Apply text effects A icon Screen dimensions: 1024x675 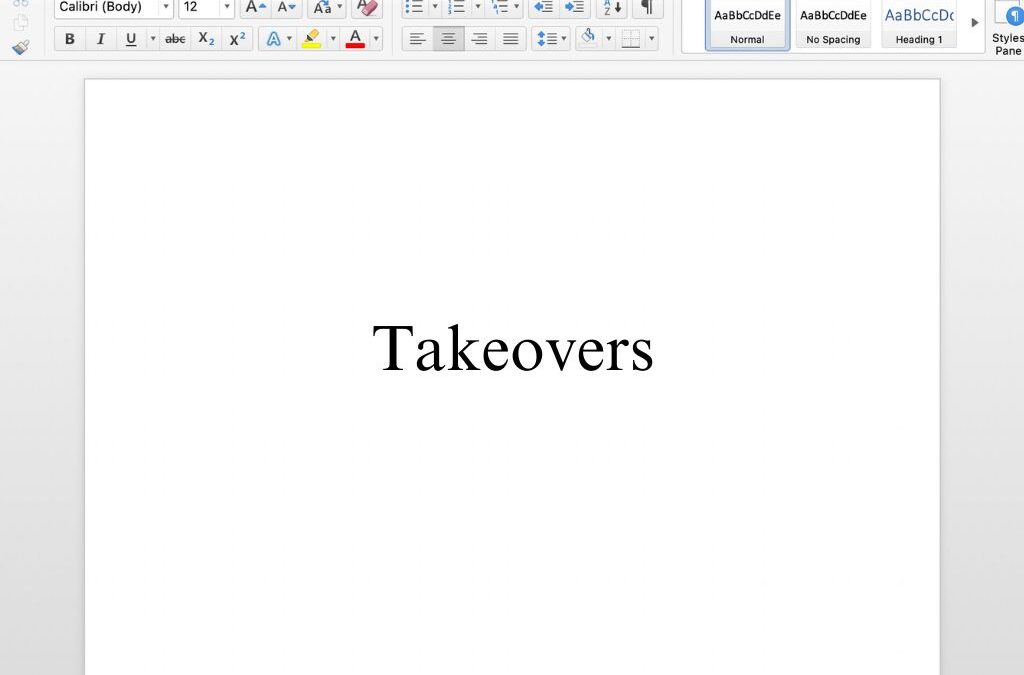click(x=274, y=39)
